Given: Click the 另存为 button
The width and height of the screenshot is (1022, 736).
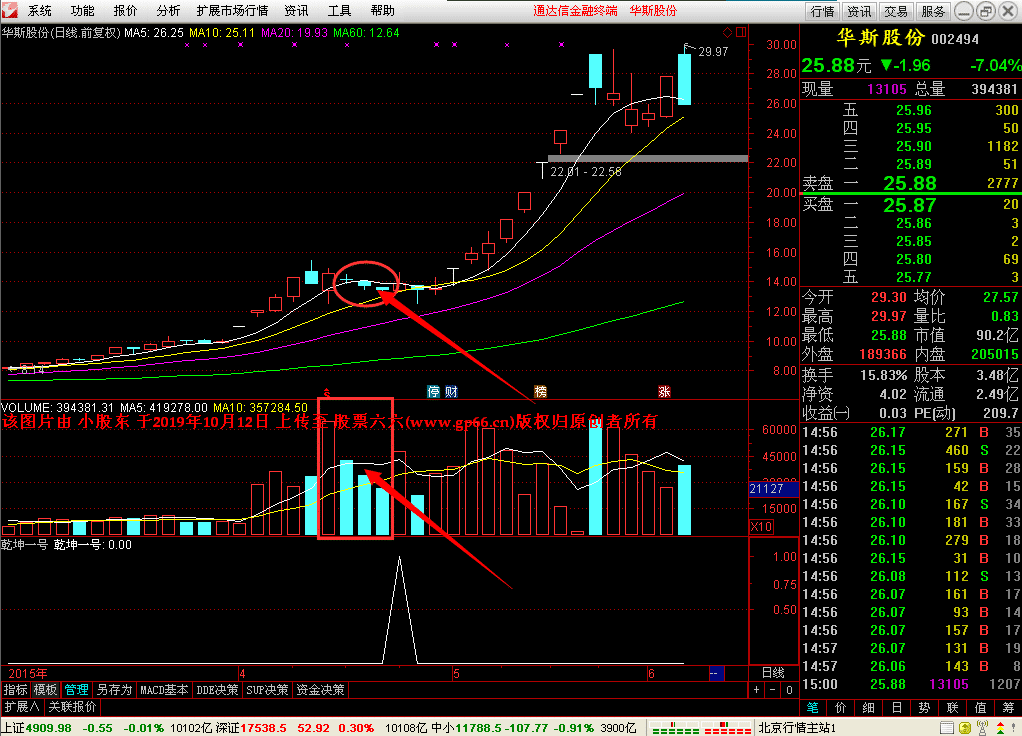Looking at the screenshot, I should coord(114,690).
